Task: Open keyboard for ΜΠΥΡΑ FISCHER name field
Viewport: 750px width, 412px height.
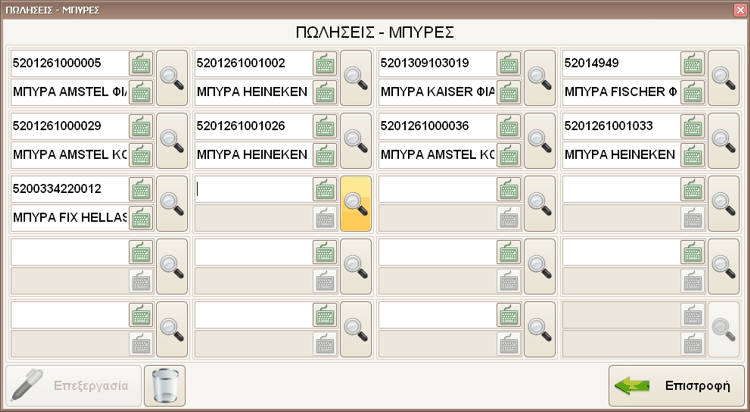Action: pos(693,92)
